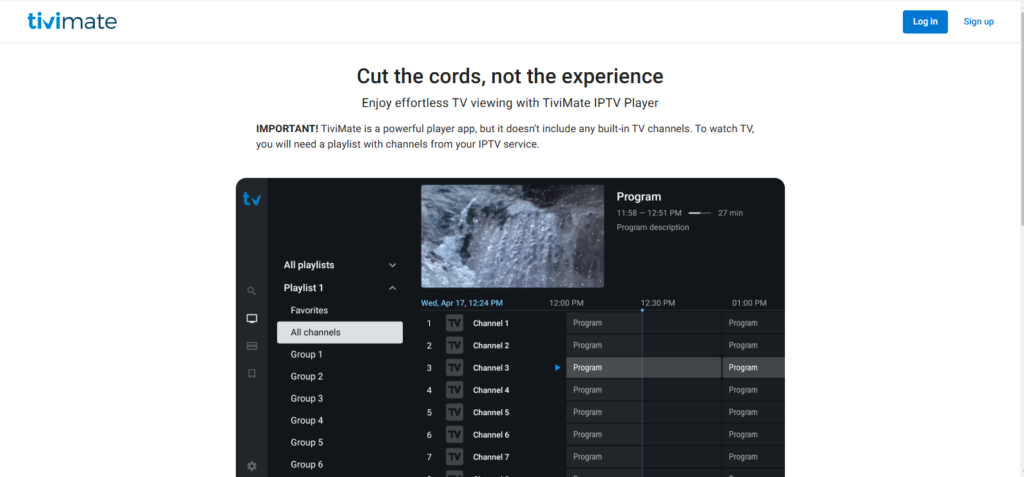Click the 12:00 PM timeline header
Image resolution: width=1024 pixels, height=477 pixels.
[x=566, y=303]
